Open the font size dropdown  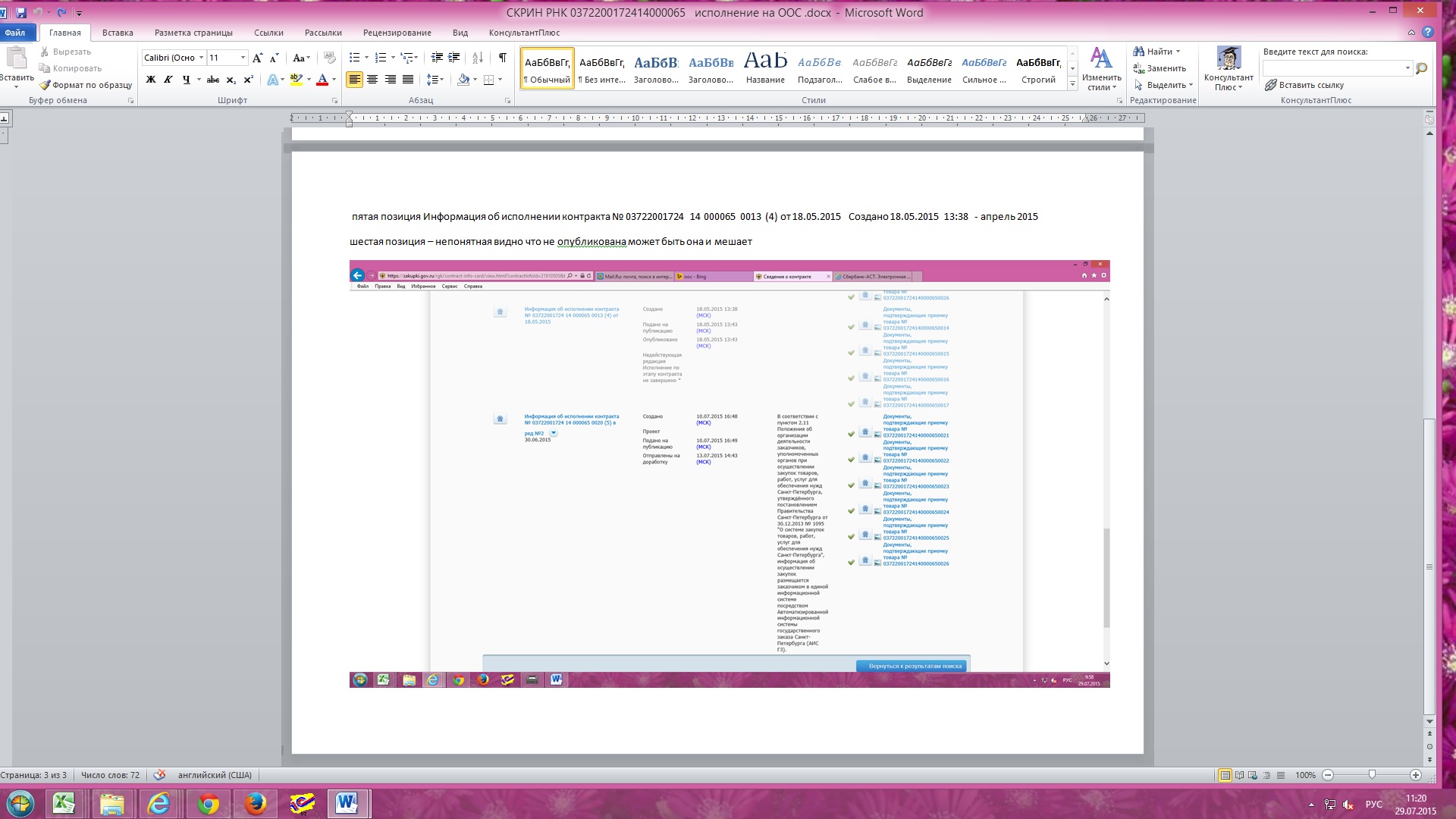click(x=243, y=58)
